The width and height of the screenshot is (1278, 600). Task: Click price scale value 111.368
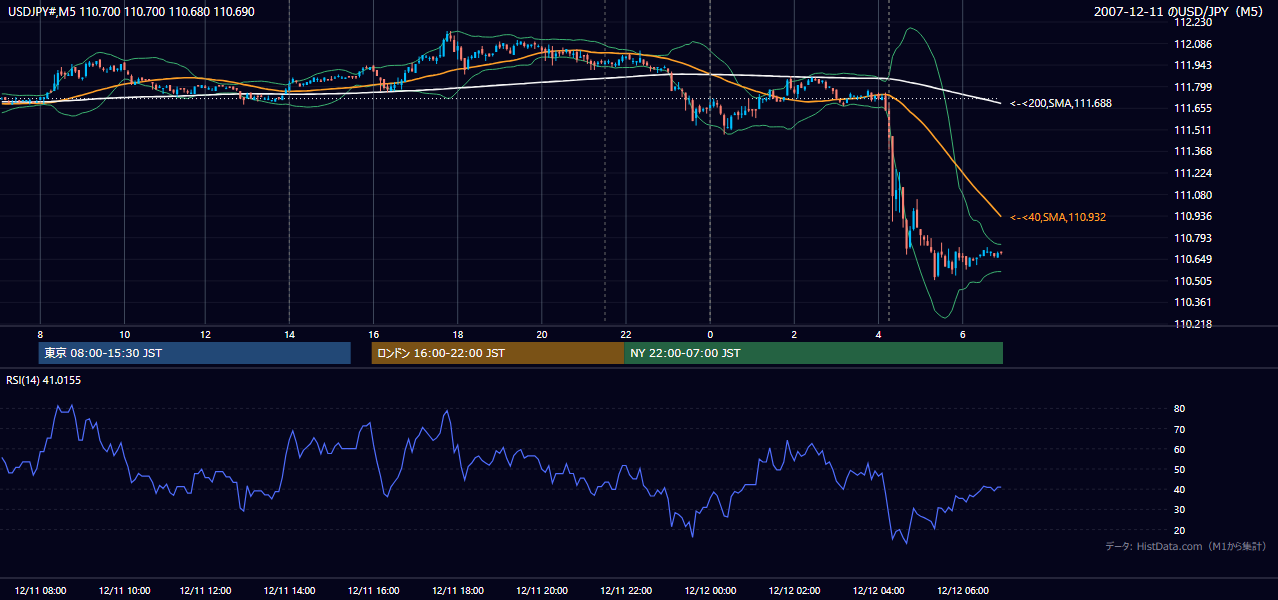coord(1195,151)
